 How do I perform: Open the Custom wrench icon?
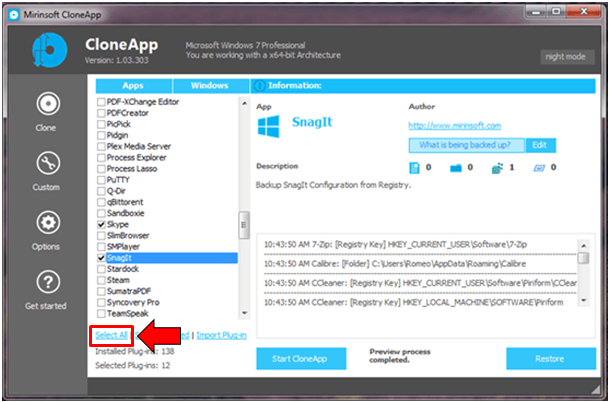(48, 163)
